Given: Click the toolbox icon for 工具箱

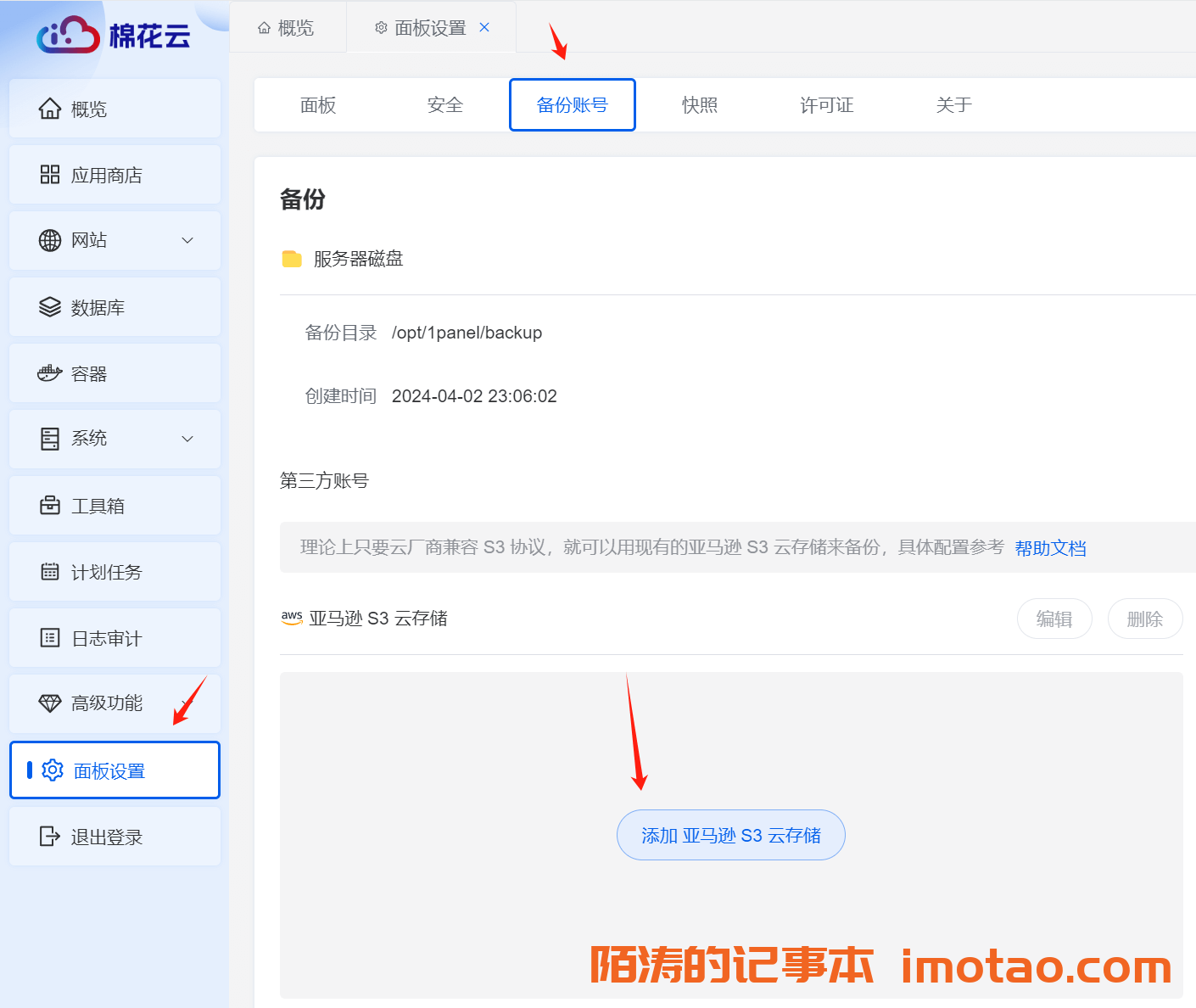Looking at the screenshot, I should pyautogui.click(x=50, y=506).
